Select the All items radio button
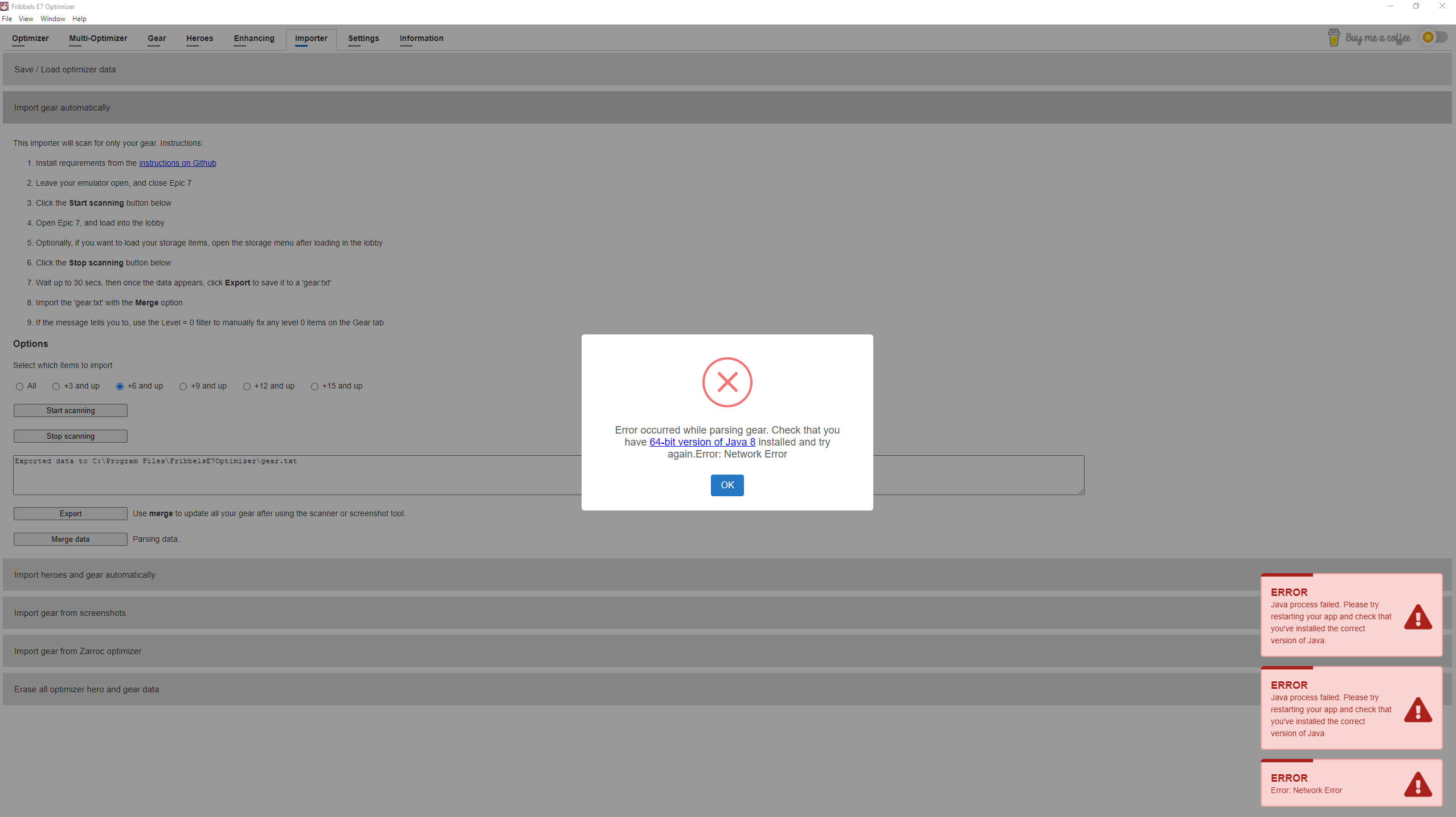Viewport: 1456px width, 817px height. coord(19,386)
